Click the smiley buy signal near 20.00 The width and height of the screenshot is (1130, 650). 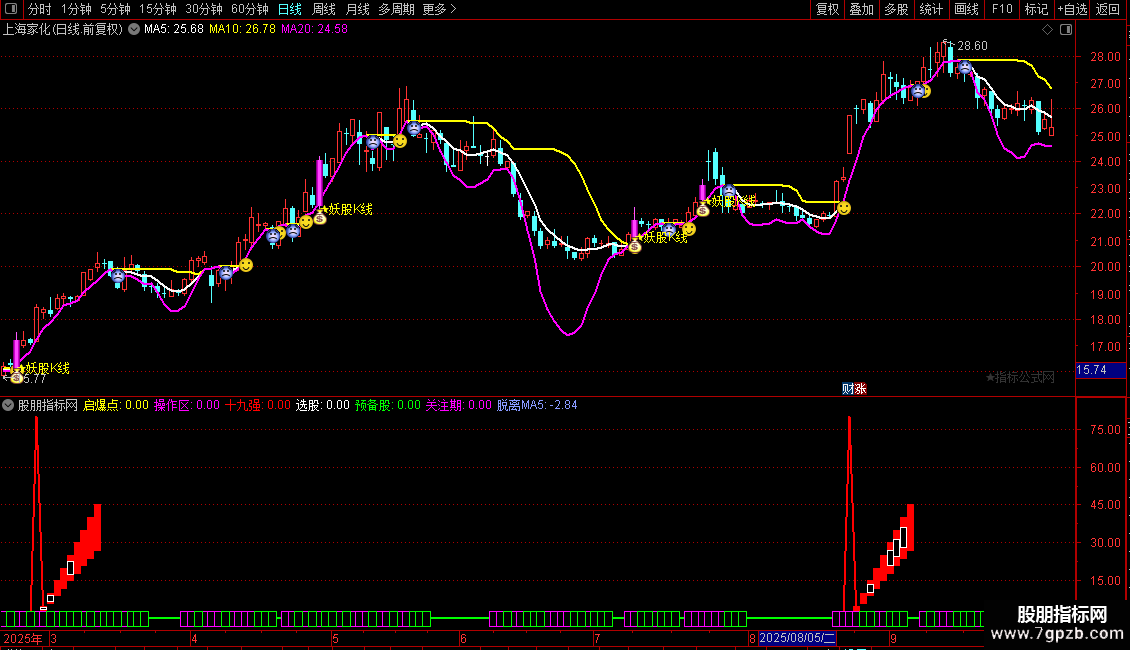[x=246, y=265]
